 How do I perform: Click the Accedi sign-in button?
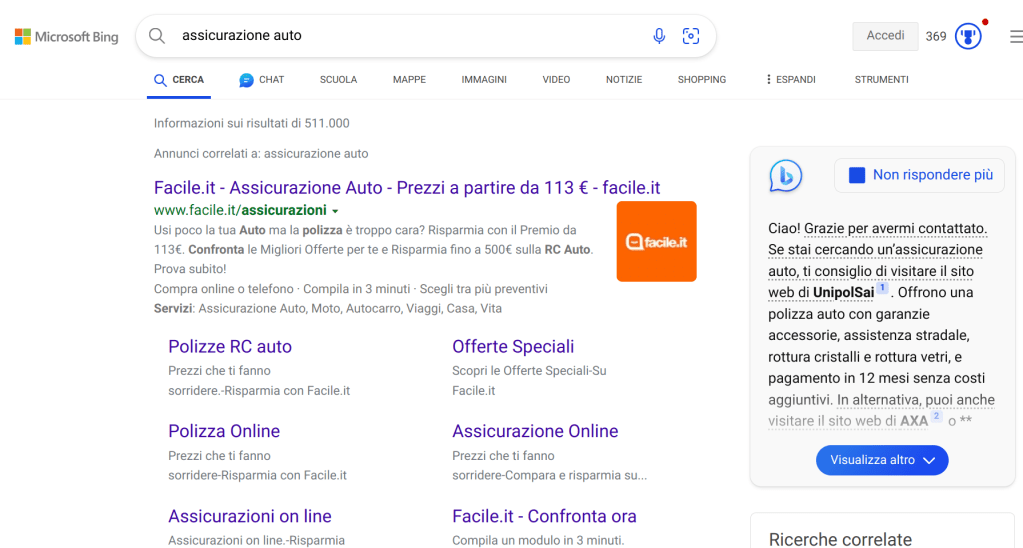coord(885,36)
